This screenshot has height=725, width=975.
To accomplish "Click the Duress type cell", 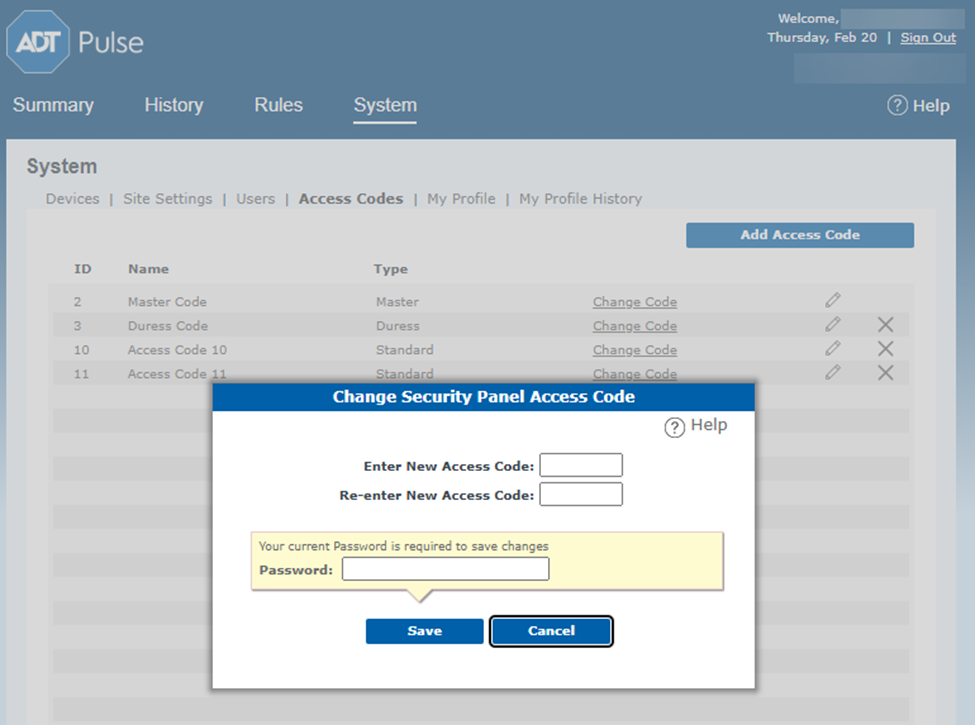I will 398,326.
